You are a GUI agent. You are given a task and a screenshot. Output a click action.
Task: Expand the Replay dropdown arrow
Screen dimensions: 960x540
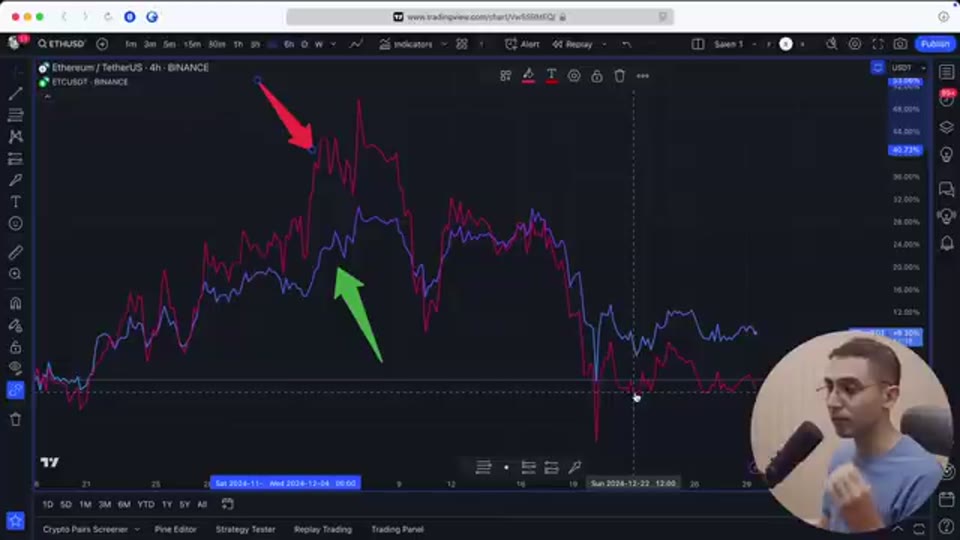click(x=604, y=44)
